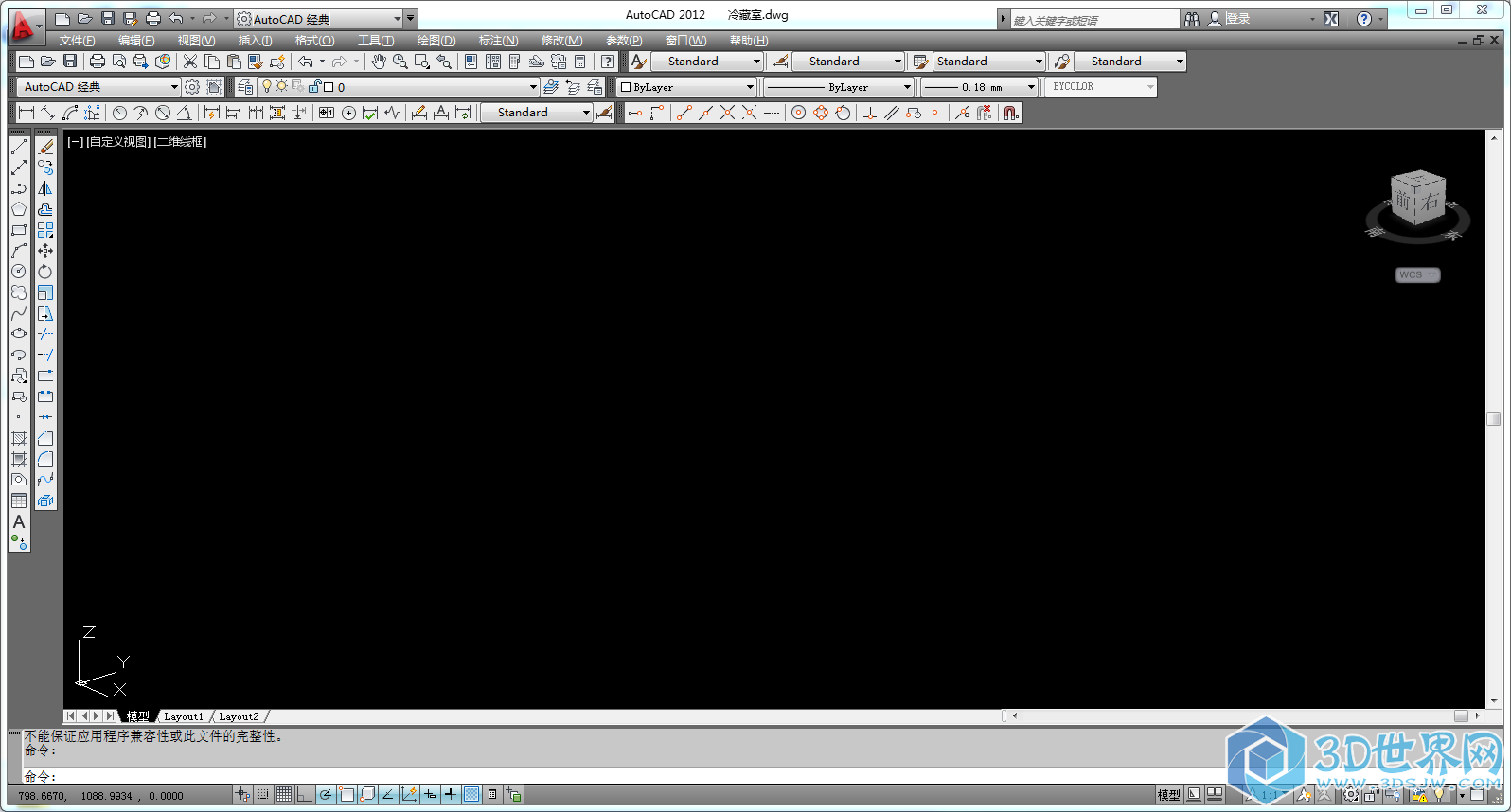Select the Revision Cloud tool
Viewport: 1511px width, 812px height.
pos(19,292)
